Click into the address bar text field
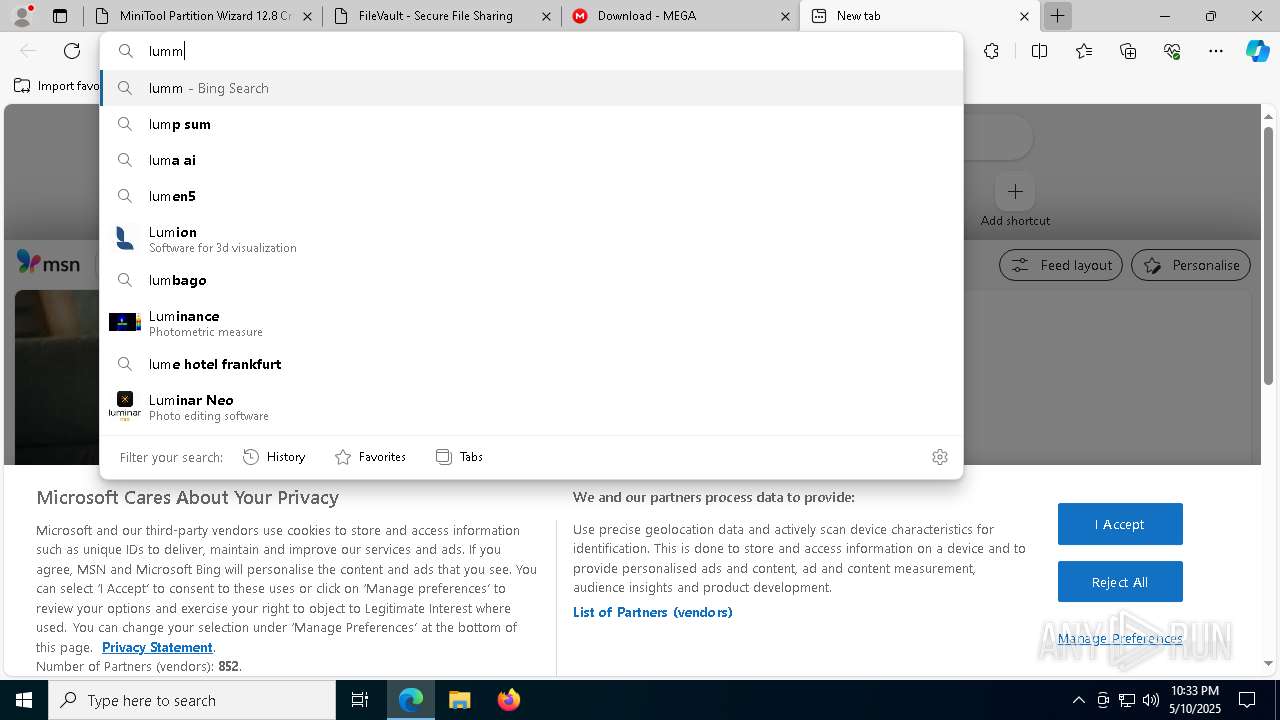This screenshot has width=1280, height=720. point(532,51)
